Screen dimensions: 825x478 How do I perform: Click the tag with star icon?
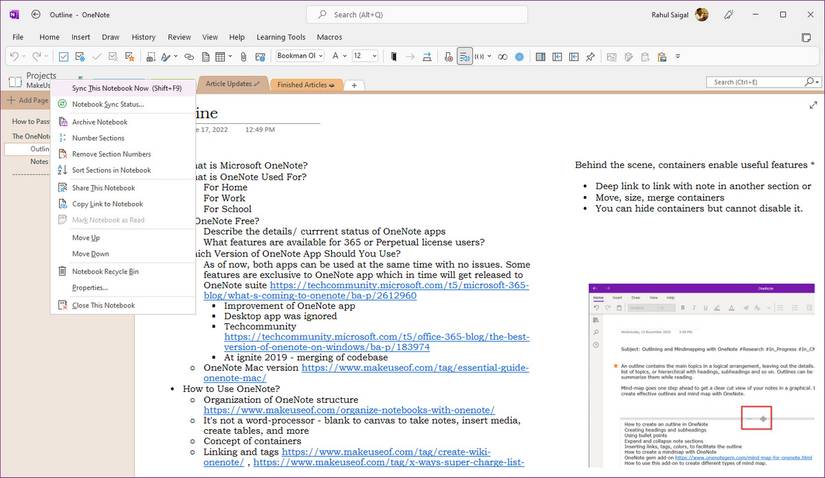[x=129, y=56]
